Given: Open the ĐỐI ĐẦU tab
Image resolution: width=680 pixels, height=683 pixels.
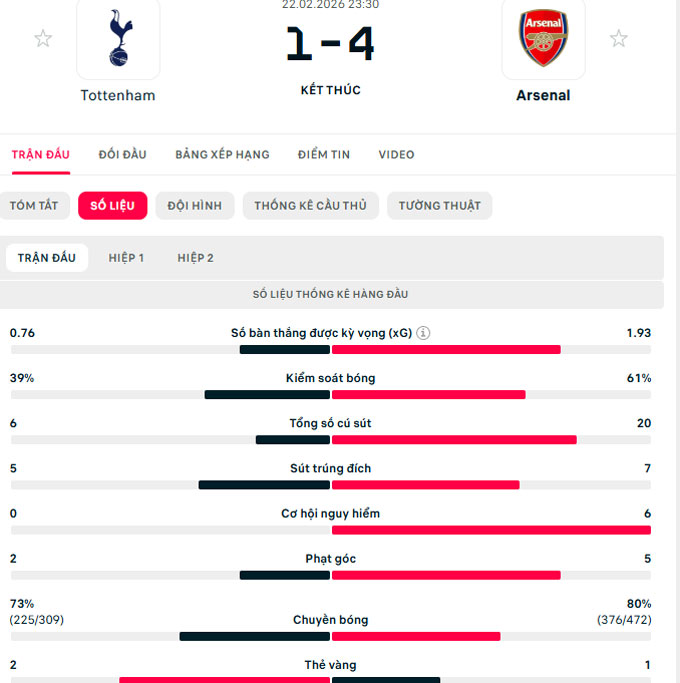Looking at the screenshot, I should click(x=122, y=154).
